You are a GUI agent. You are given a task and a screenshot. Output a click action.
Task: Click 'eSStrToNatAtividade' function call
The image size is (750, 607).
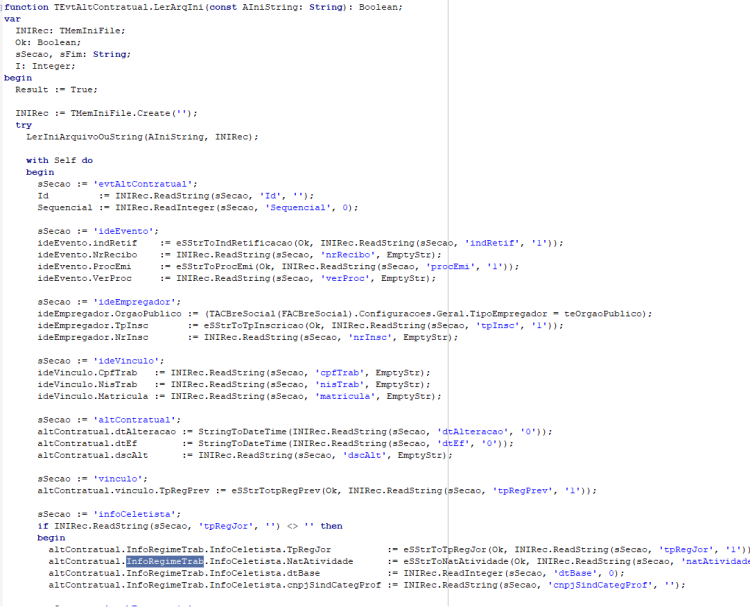[456, 562]
